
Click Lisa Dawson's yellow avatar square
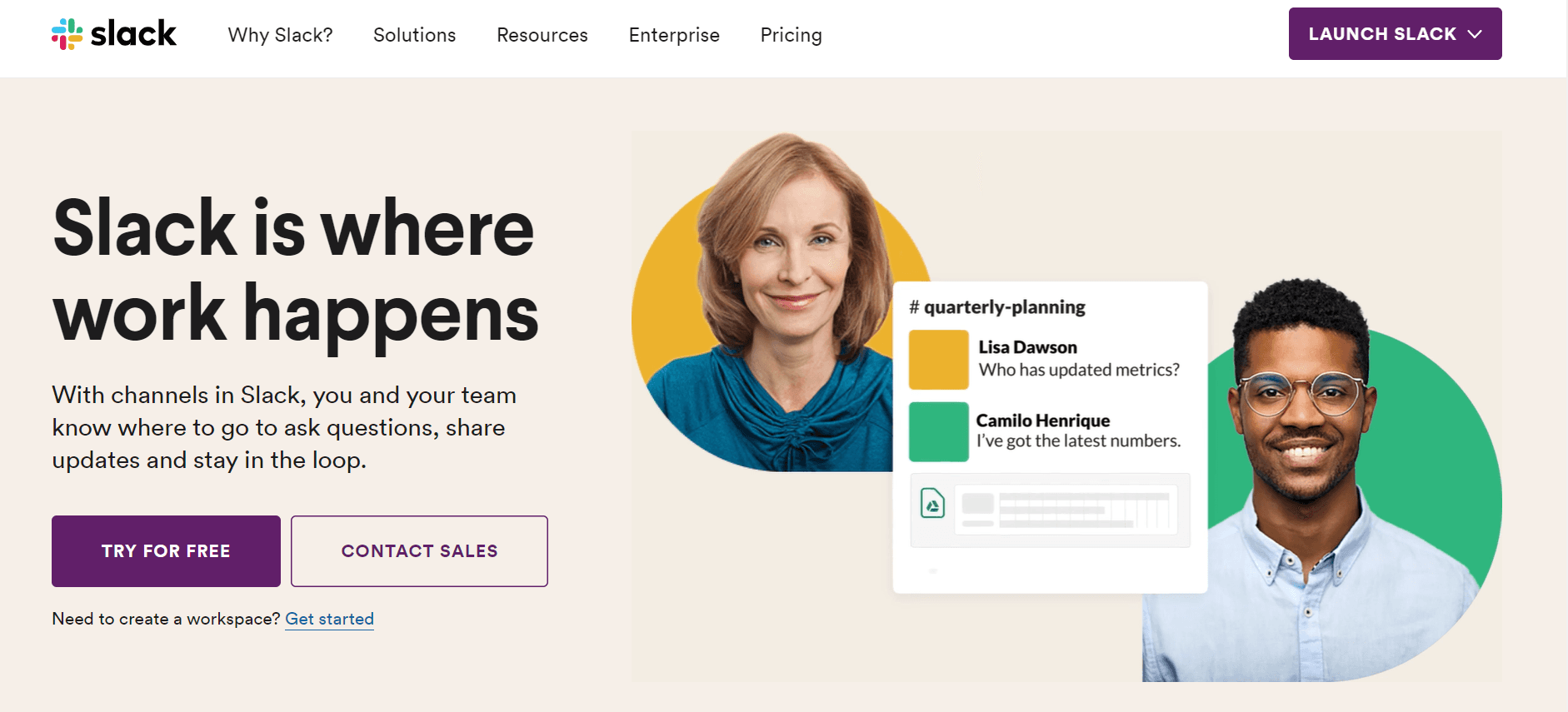938,360
